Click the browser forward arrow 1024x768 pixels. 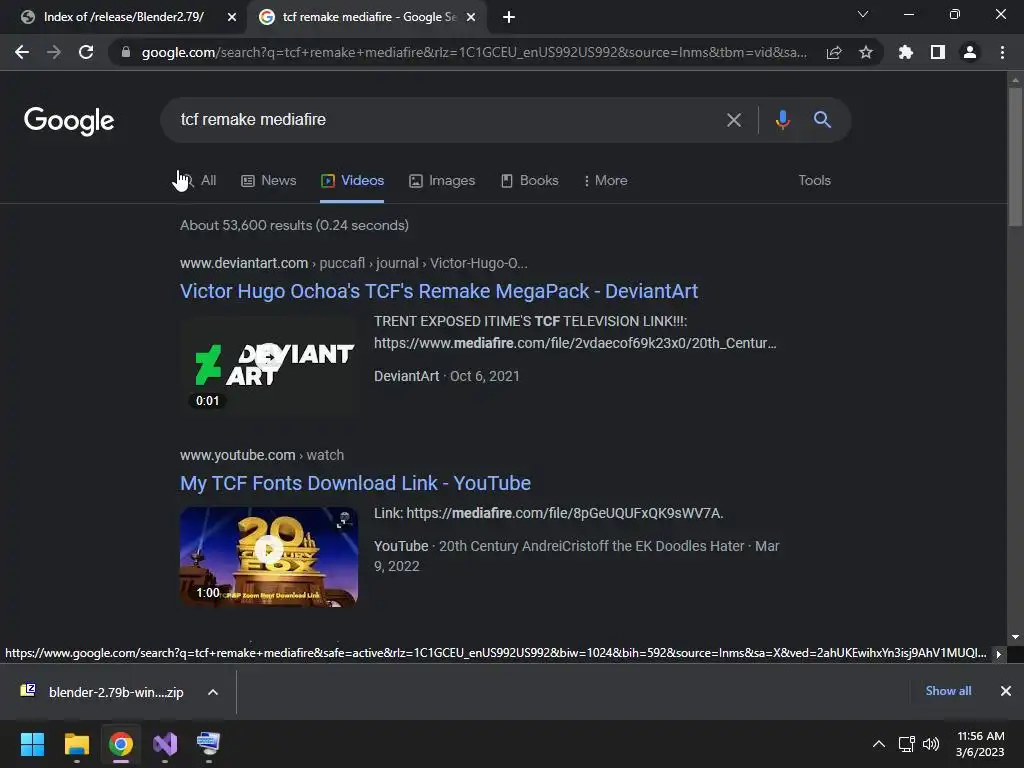(54, 52)
